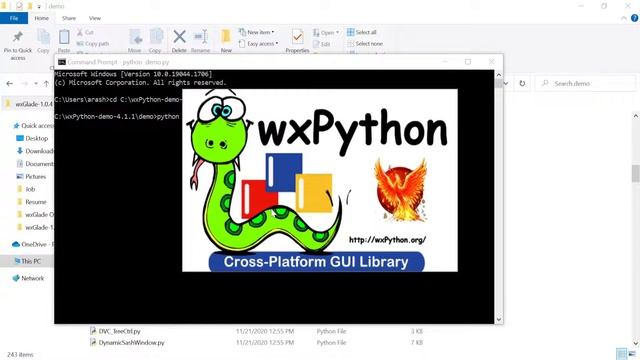Click the Cut scissors icon

80,32
